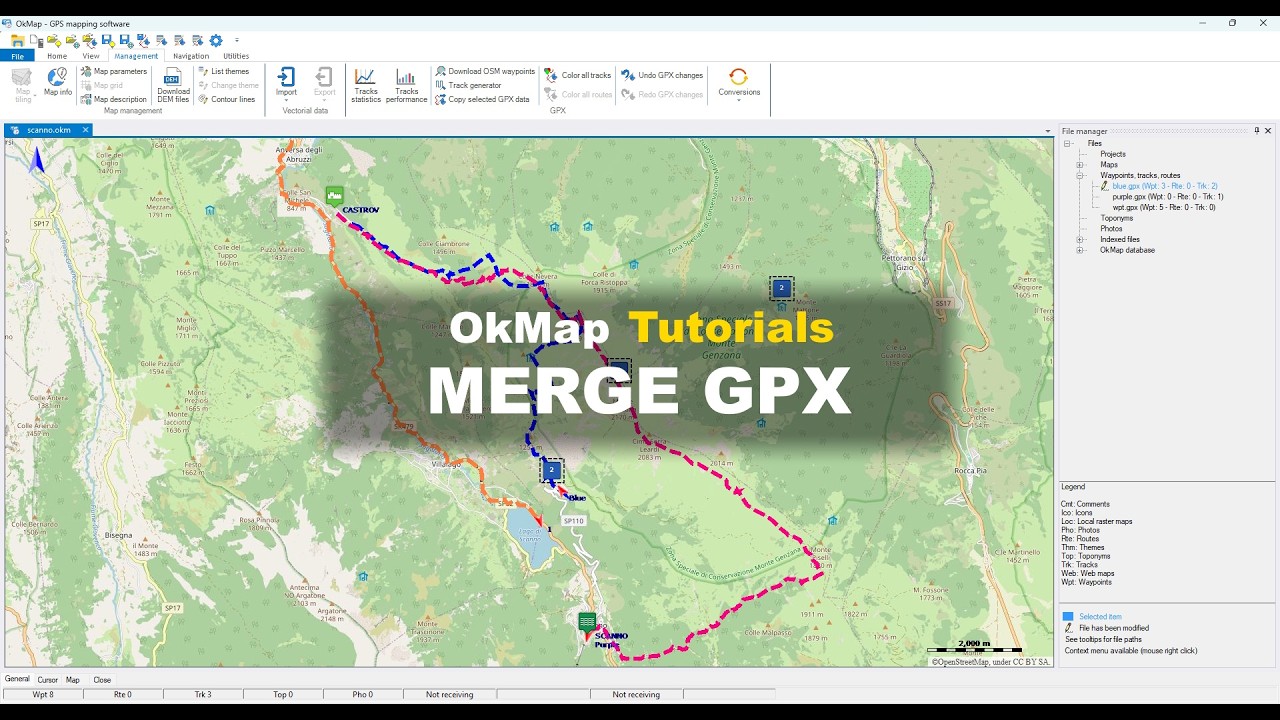Screen dimensions: 1280x720
Task: Click the green CASTROV flag waypoint
Action: click(334, 195)
